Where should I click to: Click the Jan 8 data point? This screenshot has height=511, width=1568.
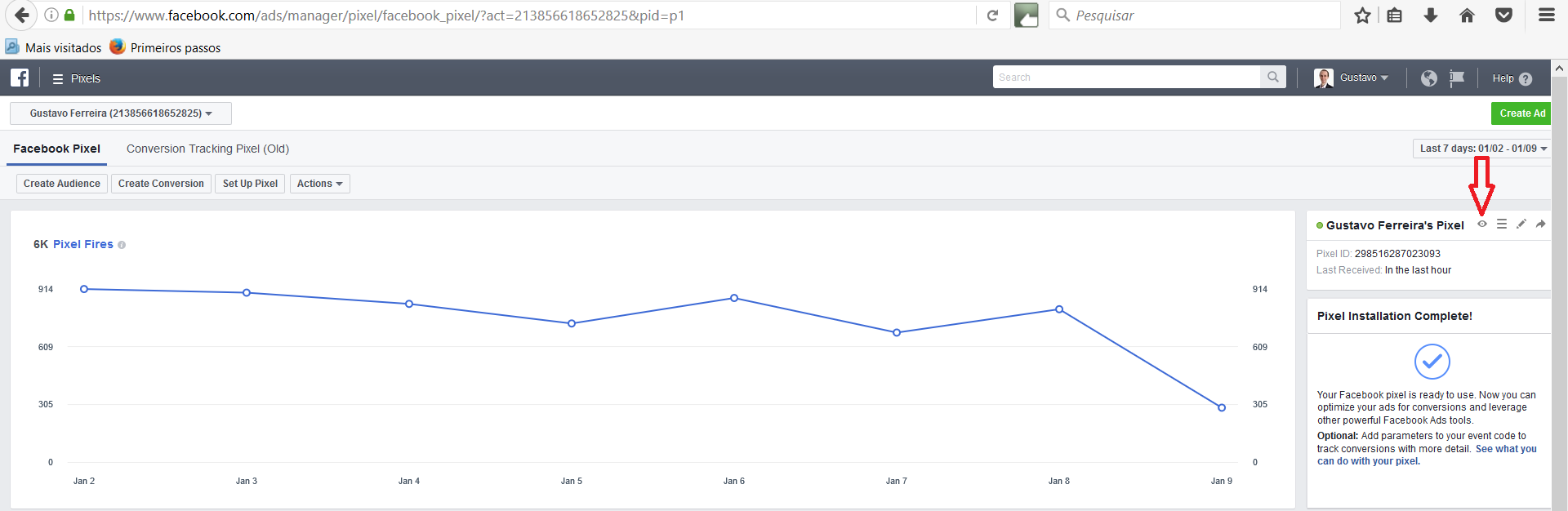pos(1059,309)
